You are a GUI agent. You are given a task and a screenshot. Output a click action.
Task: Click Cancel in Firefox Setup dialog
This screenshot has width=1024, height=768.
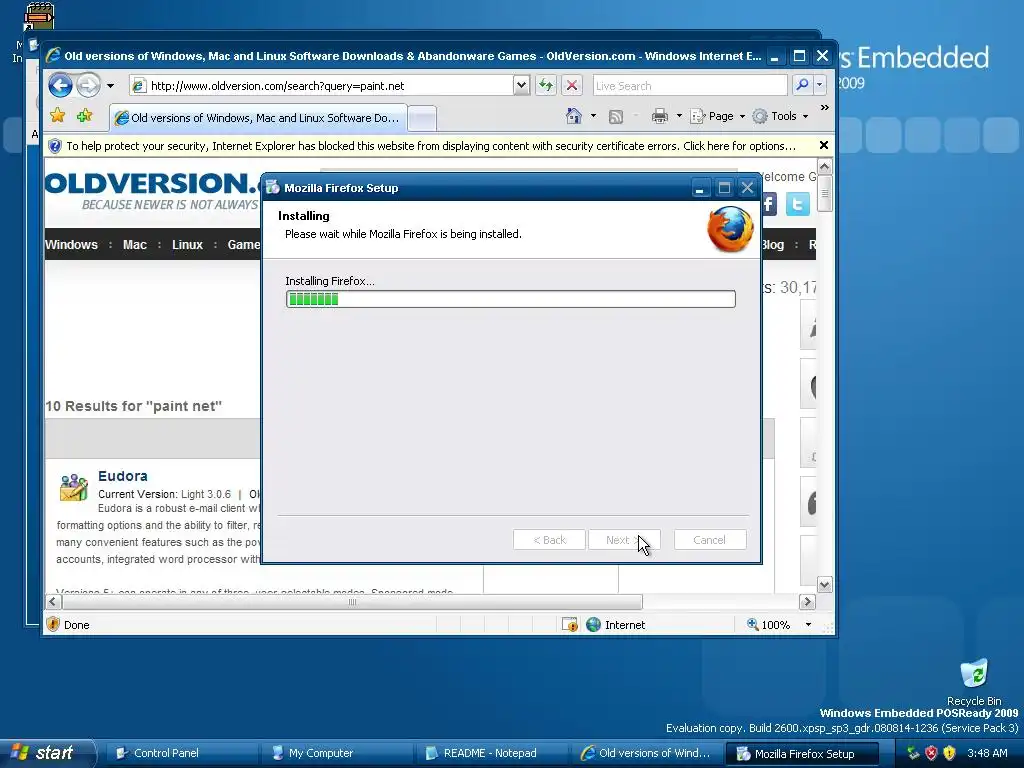[x=710, y=540]
